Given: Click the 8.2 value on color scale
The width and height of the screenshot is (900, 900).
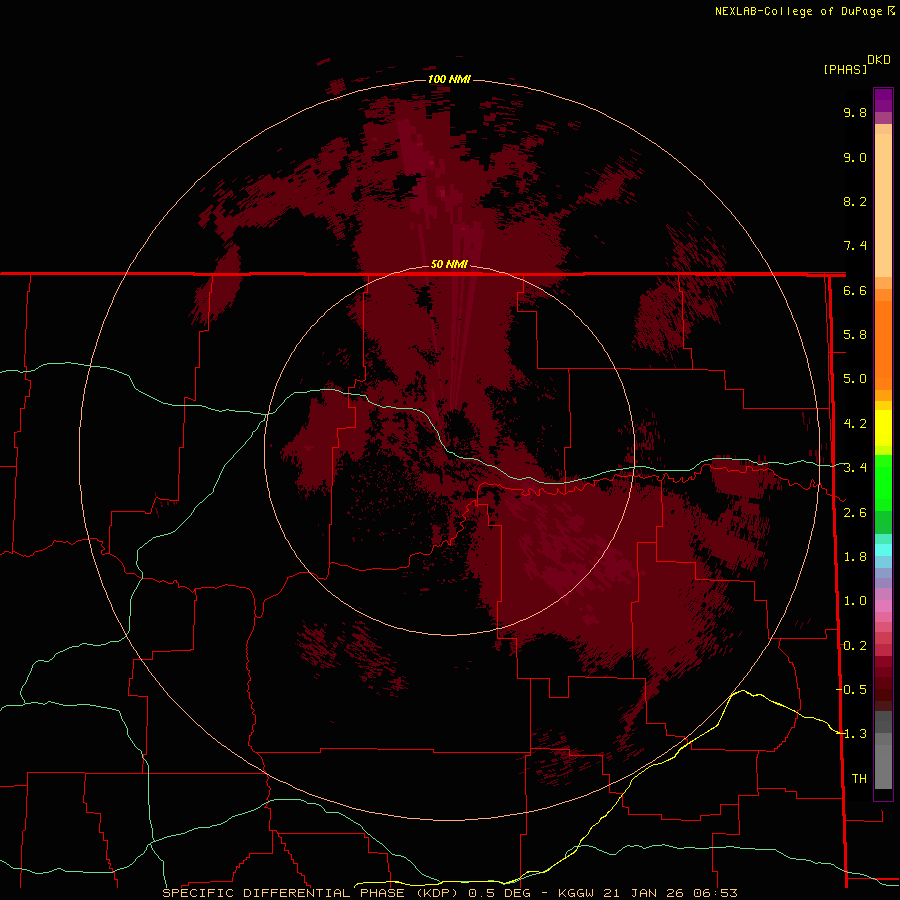Looking at the screenshot, I should coord(855,201).
